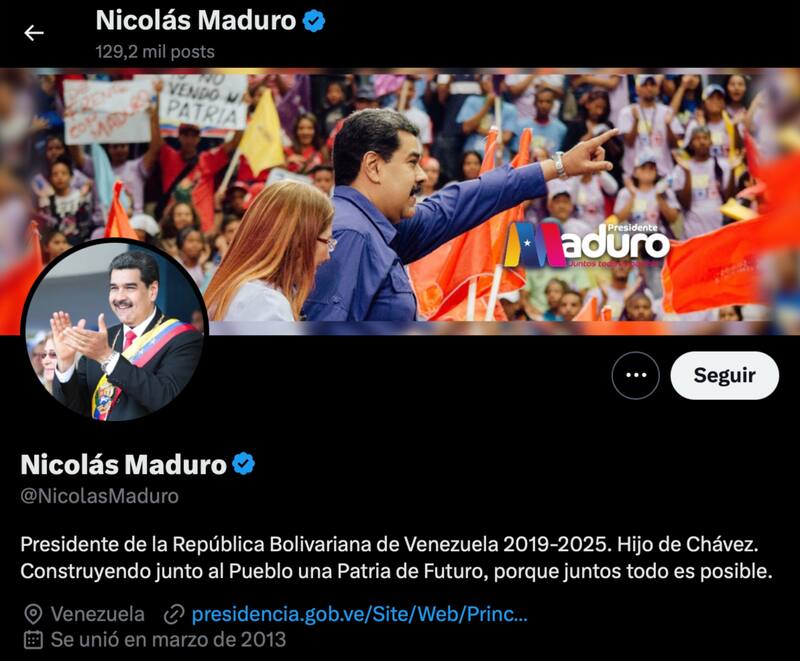Image resolution: width=800 pixels, height=661 pixels.
Task: Click the 'Se unió en marzo de 2013' text
Action: [168, 640]
